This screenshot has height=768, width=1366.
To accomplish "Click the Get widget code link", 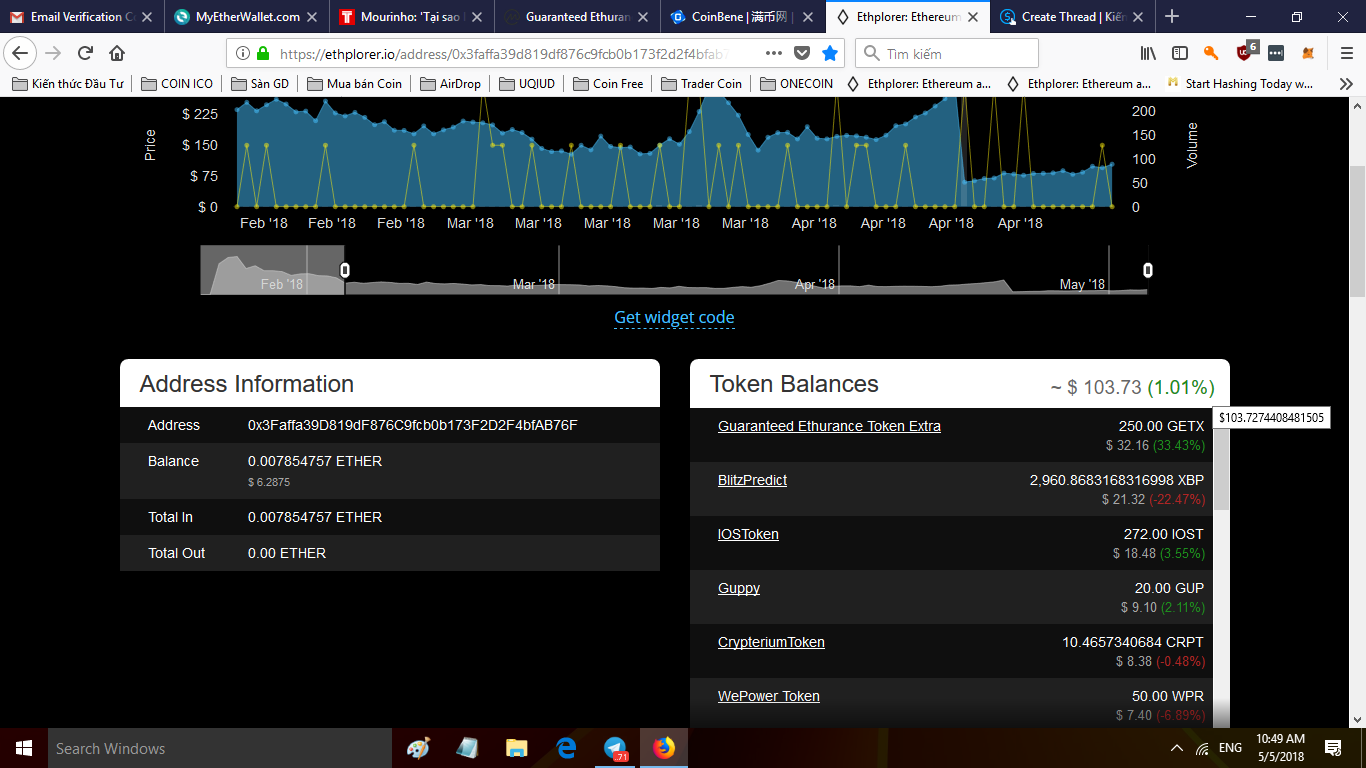I will coord(674,317).
